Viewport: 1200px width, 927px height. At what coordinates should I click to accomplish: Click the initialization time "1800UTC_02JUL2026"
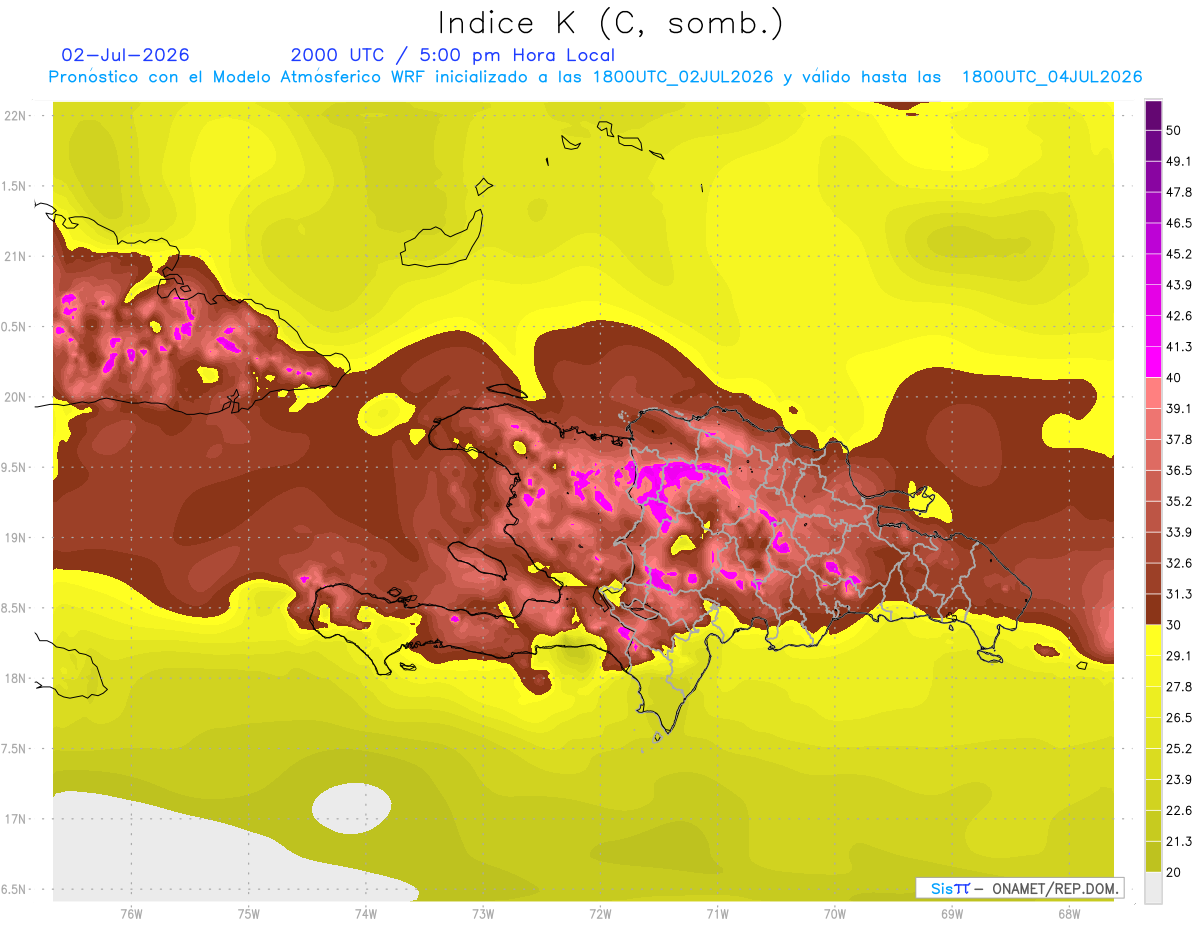pos(683,77)
